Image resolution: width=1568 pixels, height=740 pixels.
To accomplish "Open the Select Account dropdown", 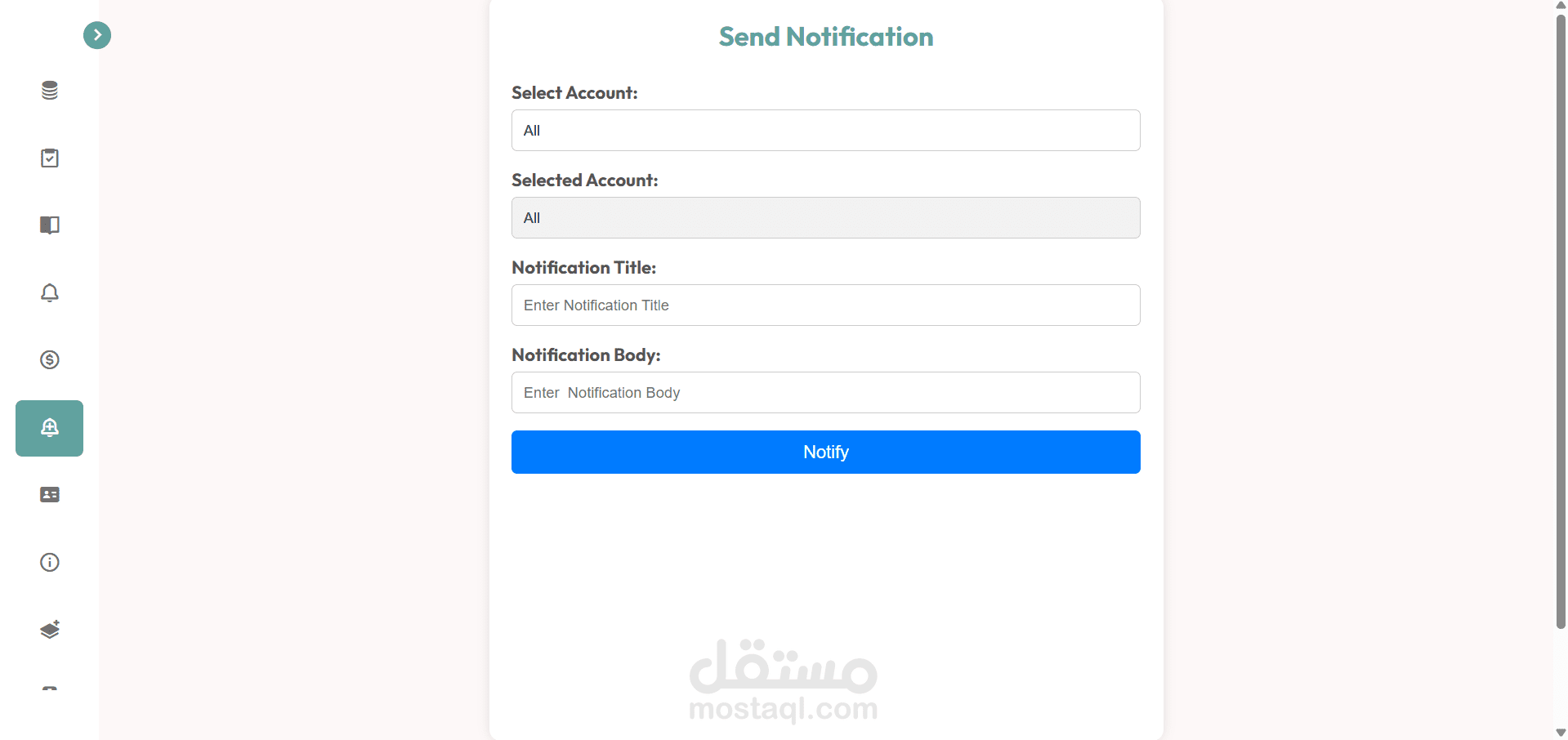I will (x=825, y=131).
